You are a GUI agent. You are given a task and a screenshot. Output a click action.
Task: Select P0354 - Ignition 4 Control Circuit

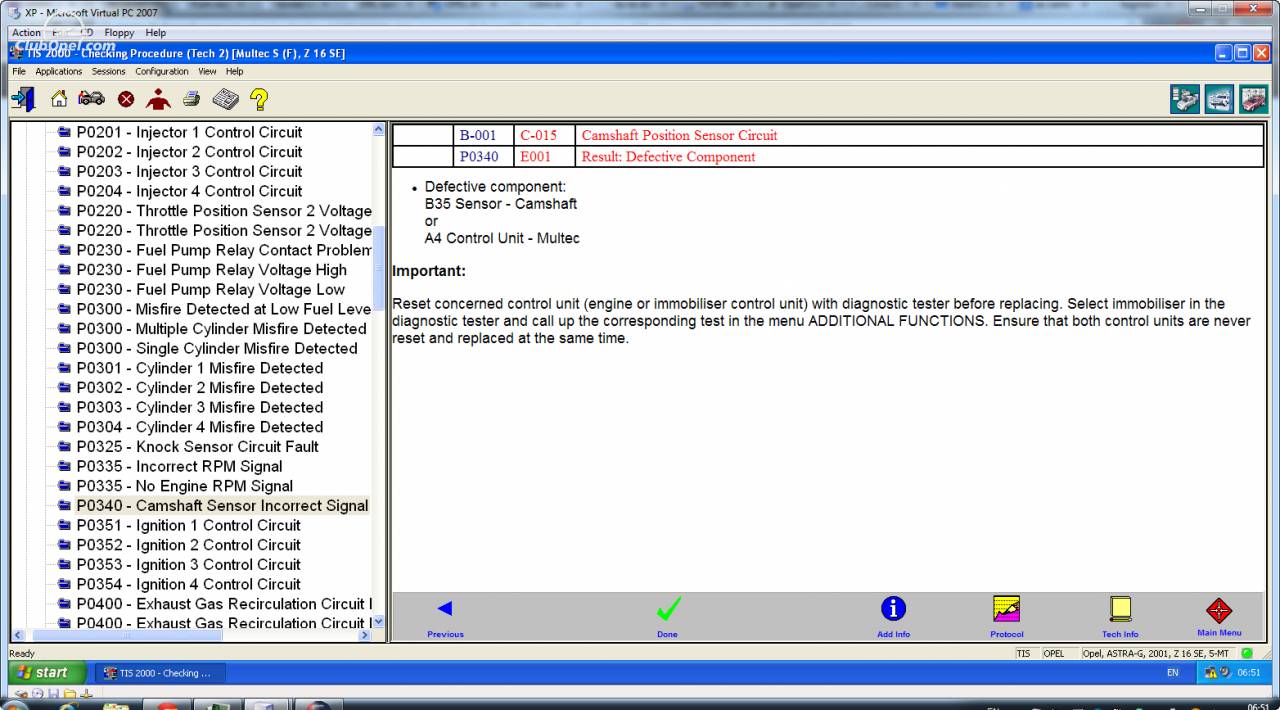point(188,584)
